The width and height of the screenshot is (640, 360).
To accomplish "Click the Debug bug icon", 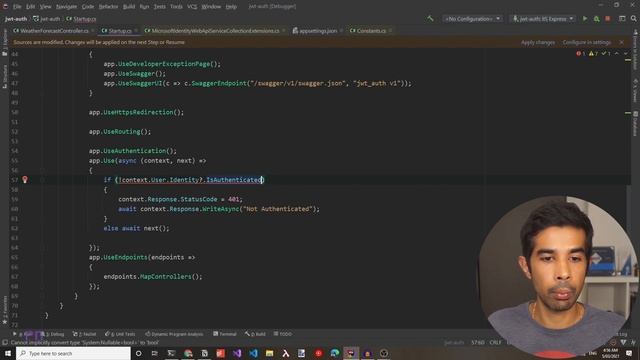I will (596, 19).
